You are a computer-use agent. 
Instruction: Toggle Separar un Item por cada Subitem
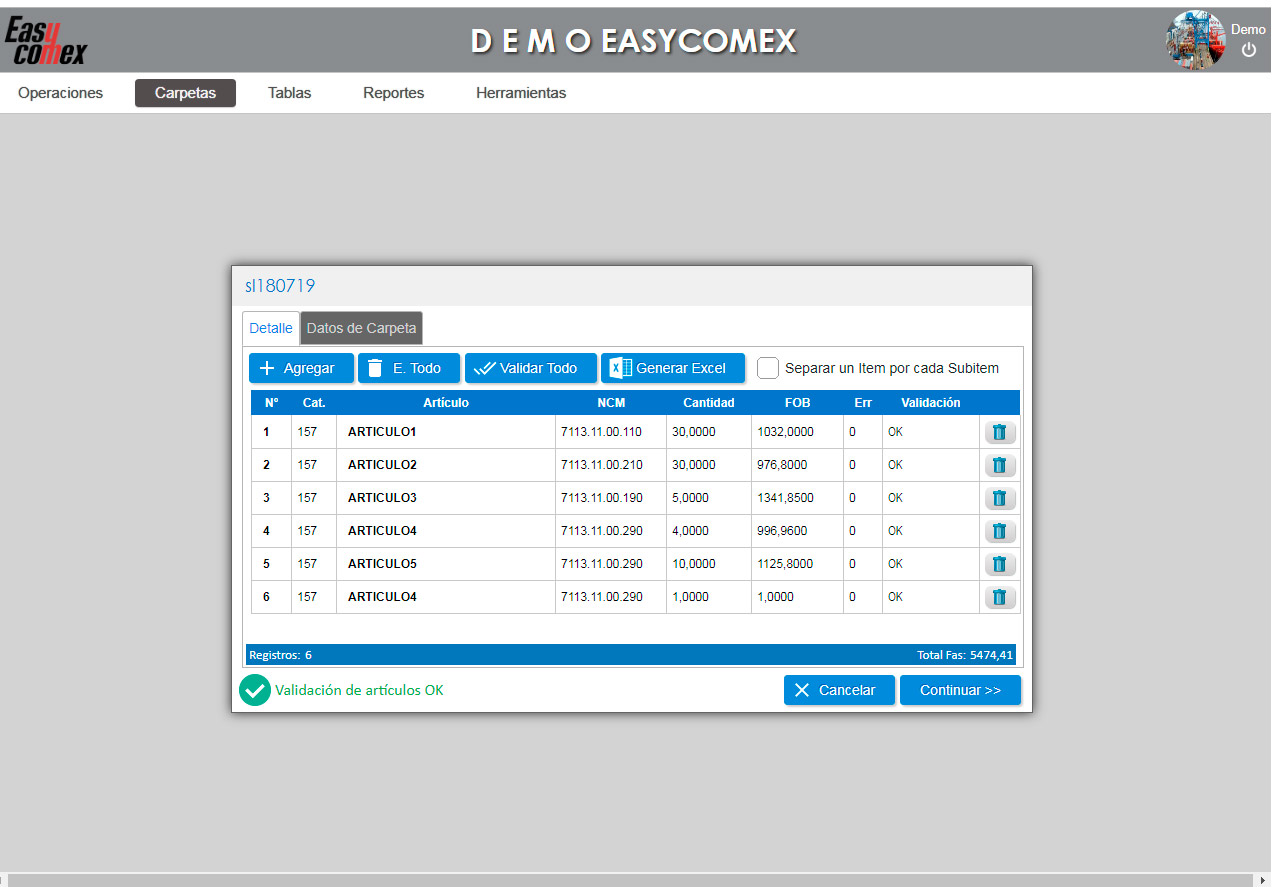(x=768, y=368)
